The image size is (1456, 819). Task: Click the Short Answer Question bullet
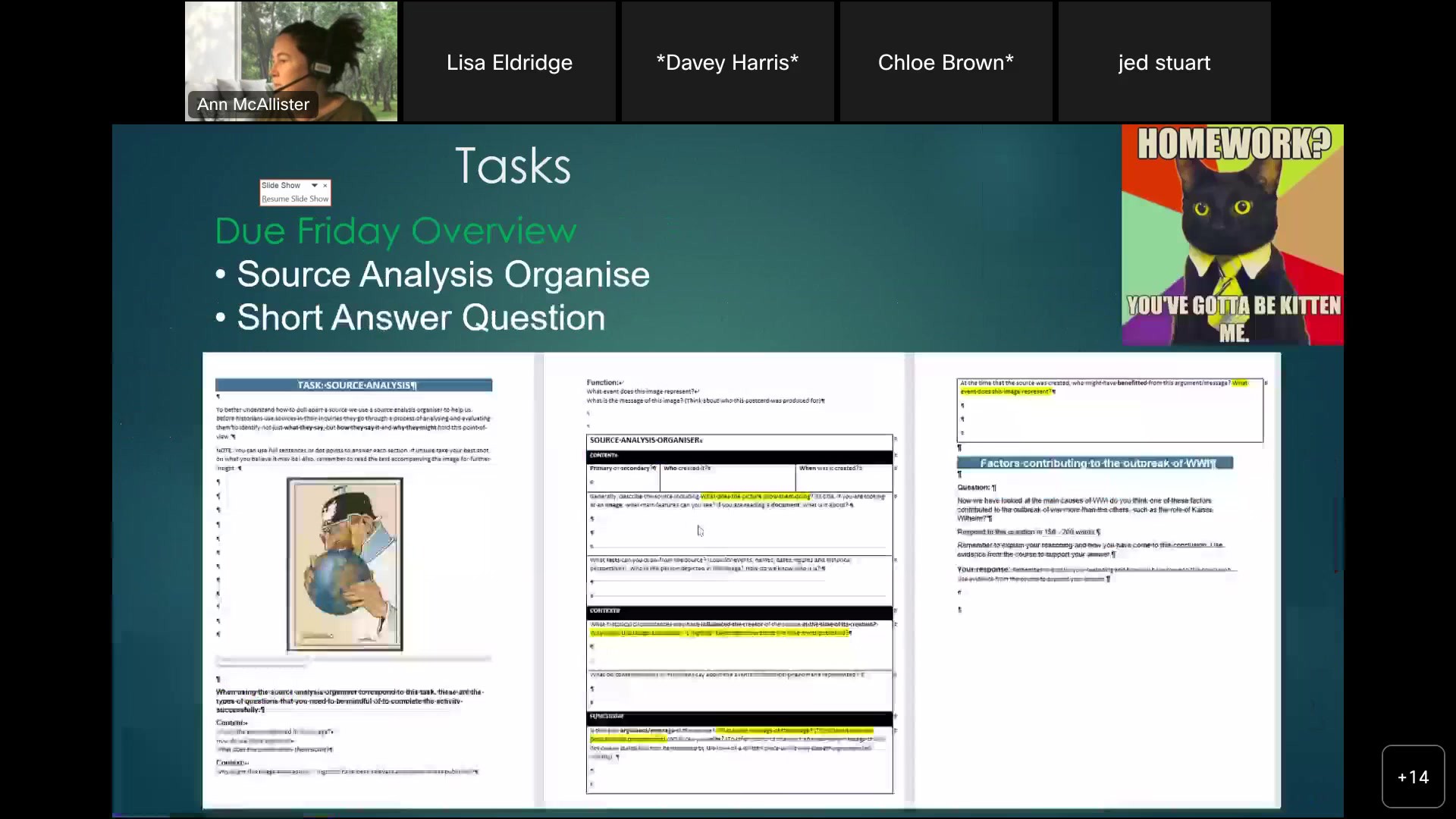(420, 318)
